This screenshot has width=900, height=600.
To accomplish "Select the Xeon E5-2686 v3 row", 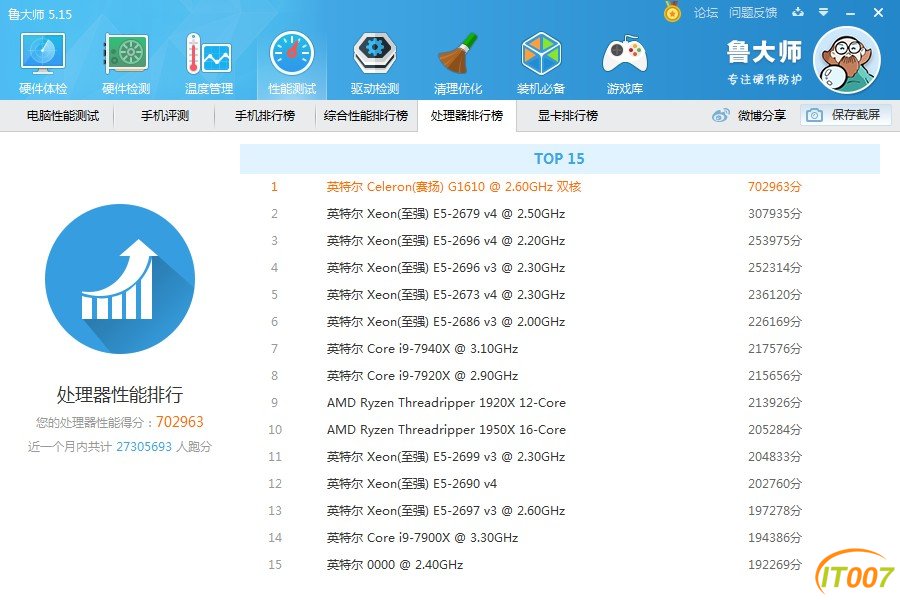I will coord(560,322).
